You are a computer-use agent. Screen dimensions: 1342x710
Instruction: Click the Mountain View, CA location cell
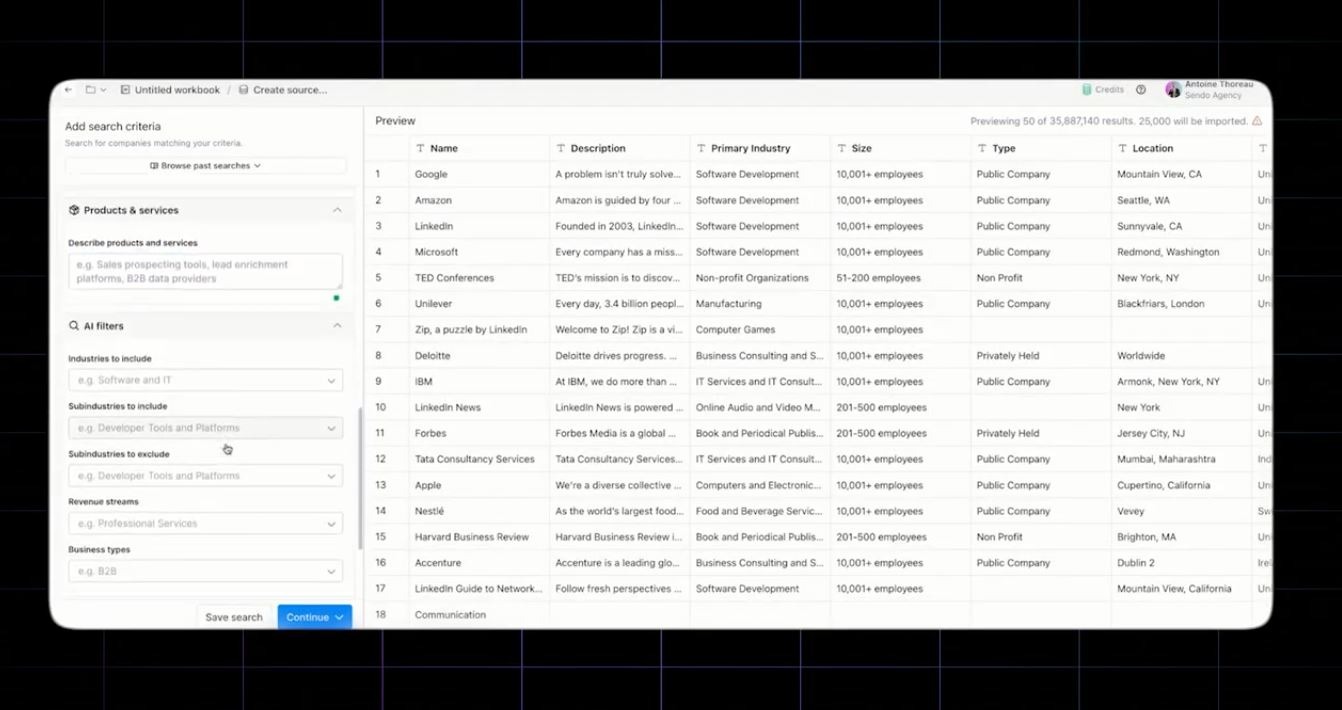1181,174
